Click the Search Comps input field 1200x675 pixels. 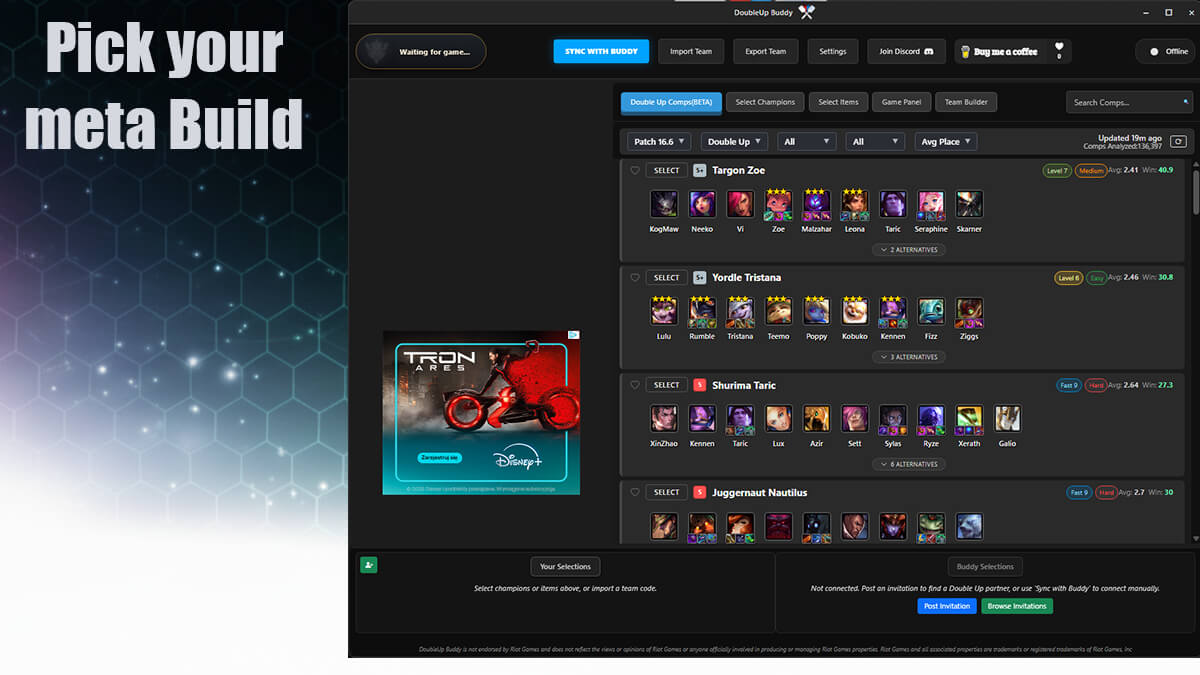tap(1129, 102)
